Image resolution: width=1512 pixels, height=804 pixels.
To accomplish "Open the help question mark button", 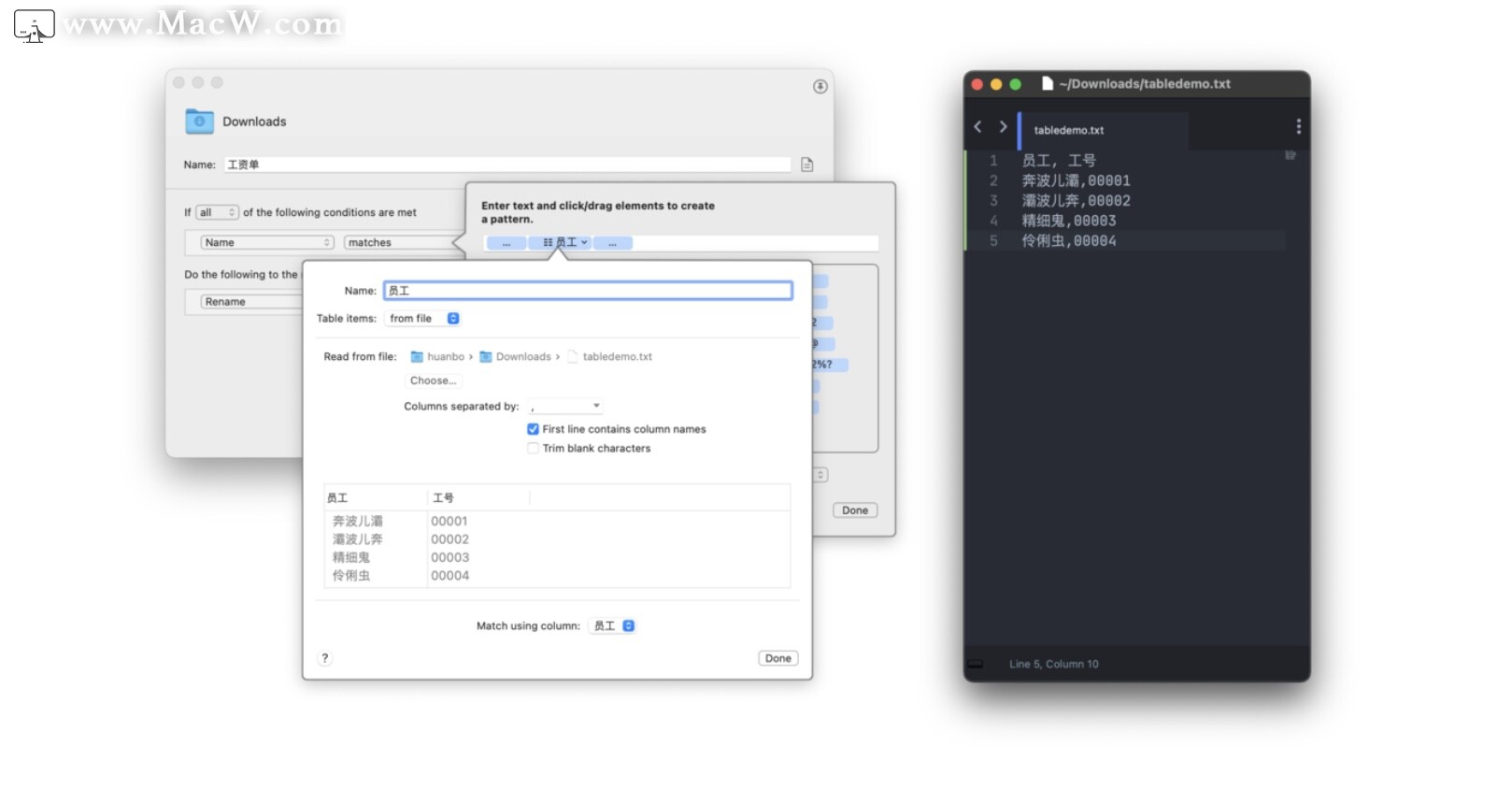I will pyautogui.click(x=324, y=658).
